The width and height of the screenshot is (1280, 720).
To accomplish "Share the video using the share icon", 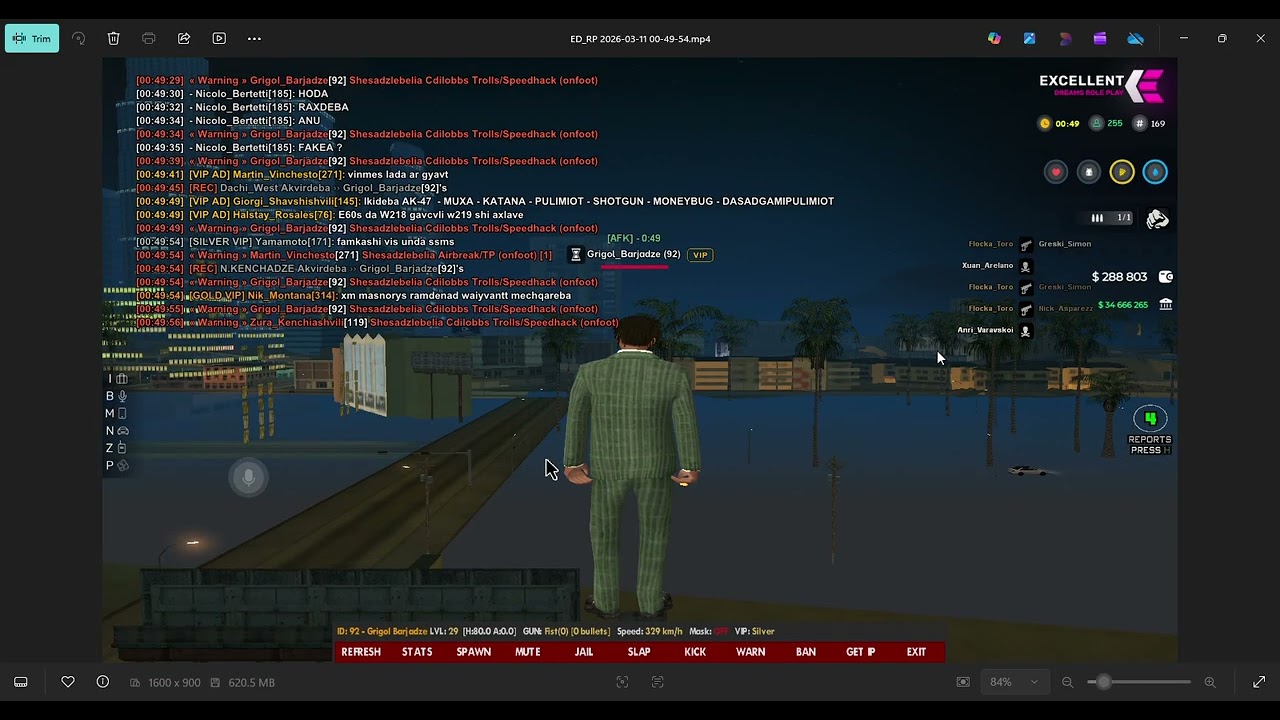I will tap(184, 39).
